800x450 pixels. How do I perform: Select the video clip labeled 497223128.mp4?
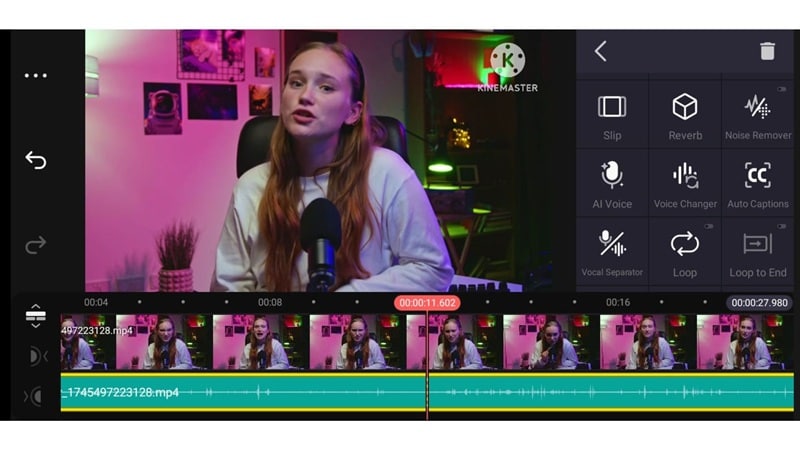427,342
